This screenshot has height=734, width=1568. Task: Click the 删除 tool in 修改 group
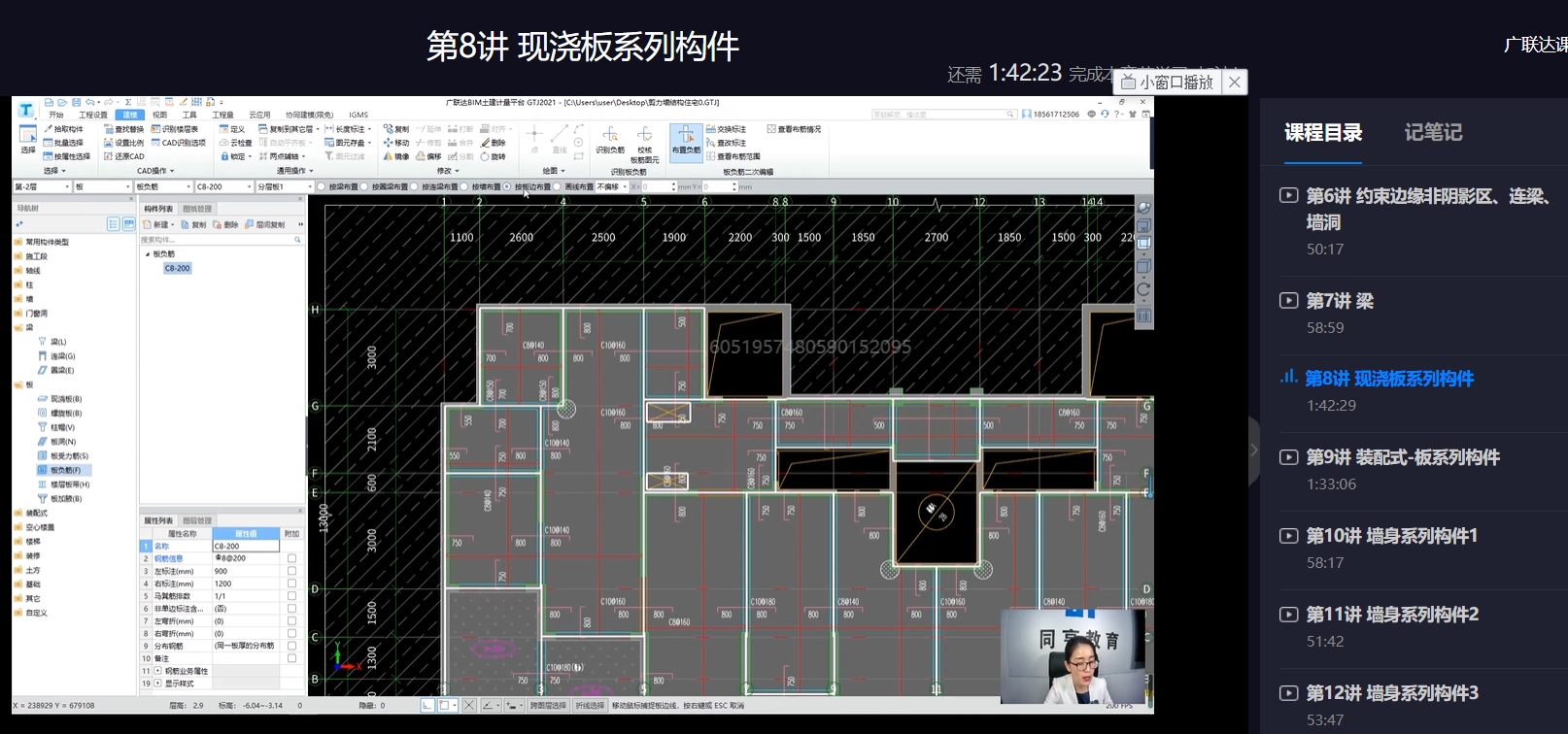(494, 143)
